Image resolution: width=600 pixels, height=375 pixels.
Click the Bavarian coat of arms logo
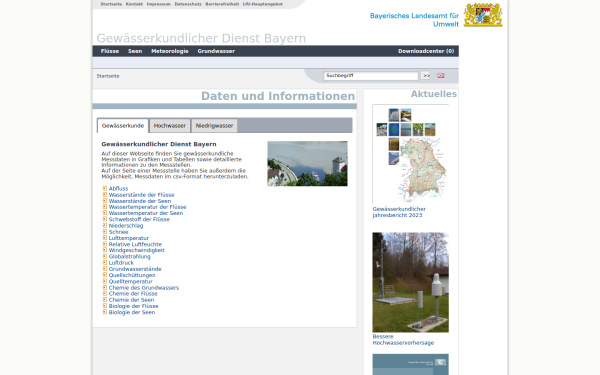pyautogui.click(x=483, y=15)
